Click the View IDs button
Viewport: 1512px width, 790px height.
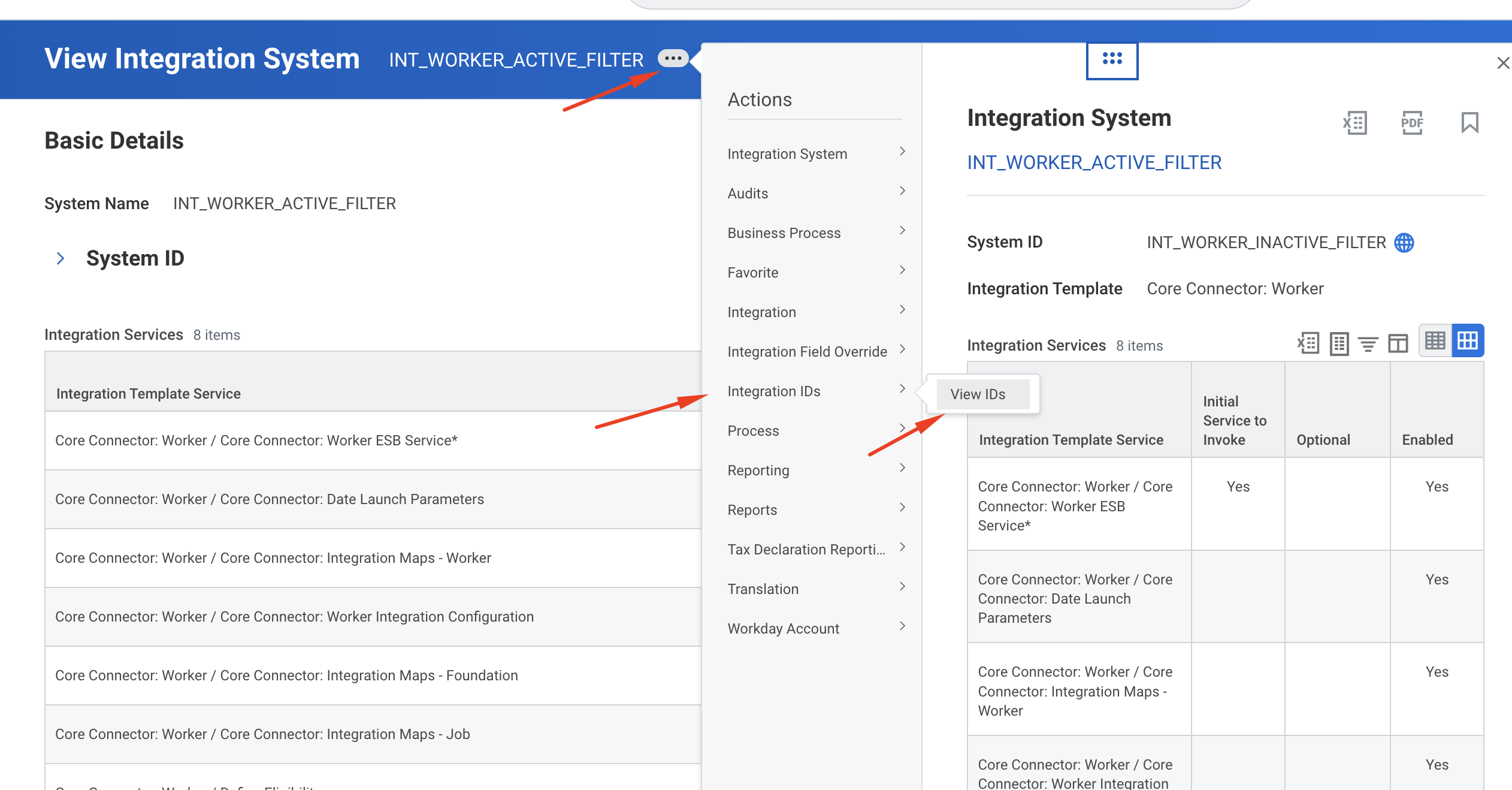tap(978, 394)
